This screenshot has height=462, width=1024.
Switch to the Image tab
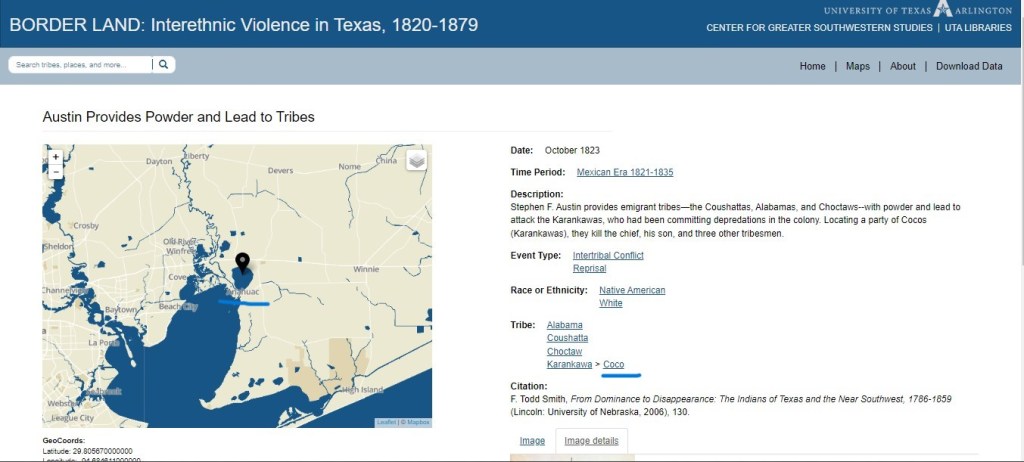532,440
